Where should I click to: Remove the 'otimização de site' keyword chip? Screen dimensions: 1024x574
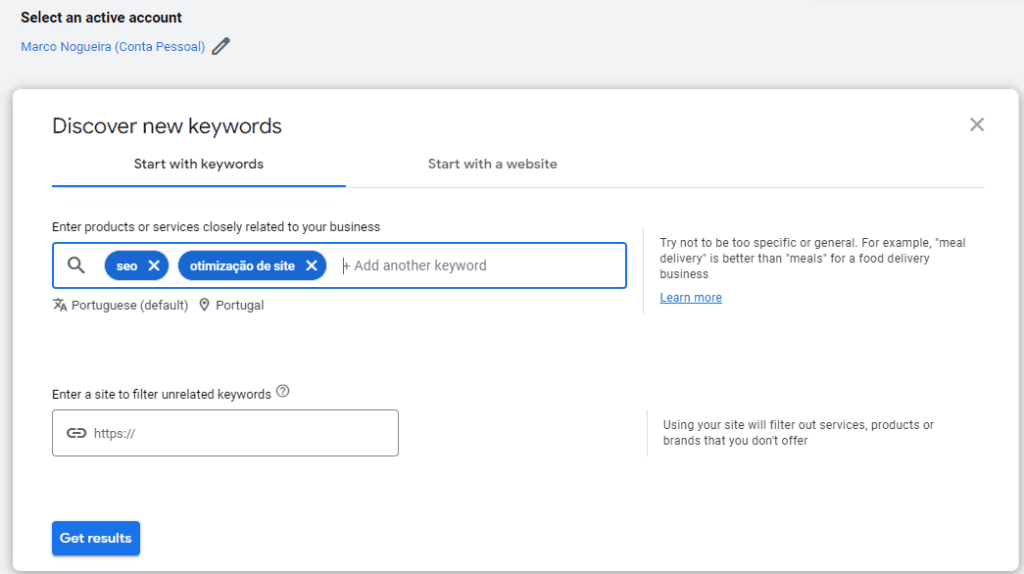(312, 266)
